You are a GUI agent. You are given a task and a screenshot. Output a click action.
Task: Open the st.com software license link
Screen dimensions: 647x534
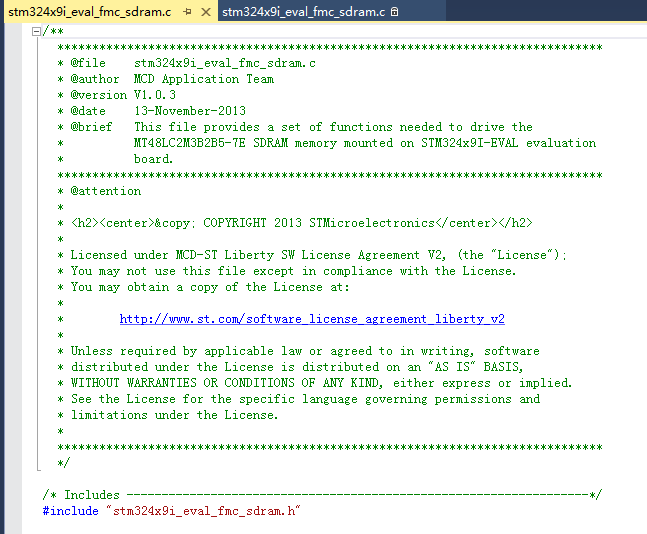[x=312, y=319]
